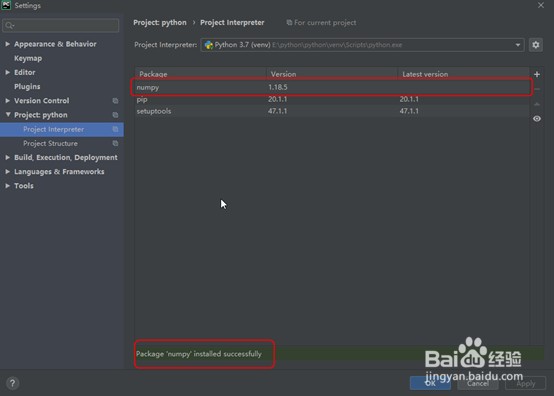Click the copy icon next to Version Control
Viewport: 554px width, 396px height.
coord(115,101)
